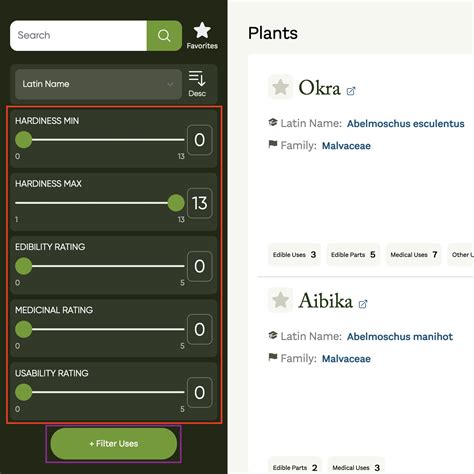Viewport: 474px width, 474px height.
Task: Open Favorites star in sidebar
Action: 202,35
